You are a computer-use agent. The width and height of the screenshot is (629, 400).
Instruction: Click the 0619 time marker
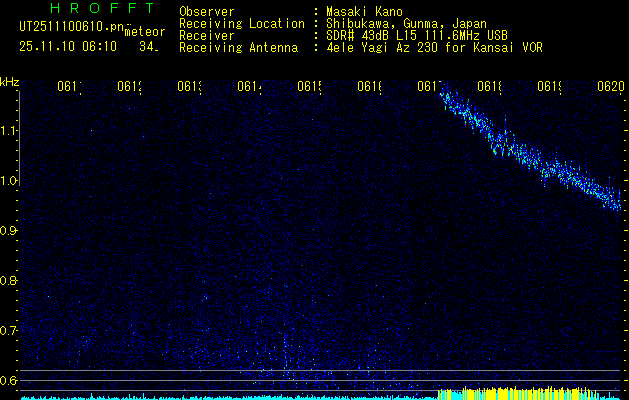point(550,86)
